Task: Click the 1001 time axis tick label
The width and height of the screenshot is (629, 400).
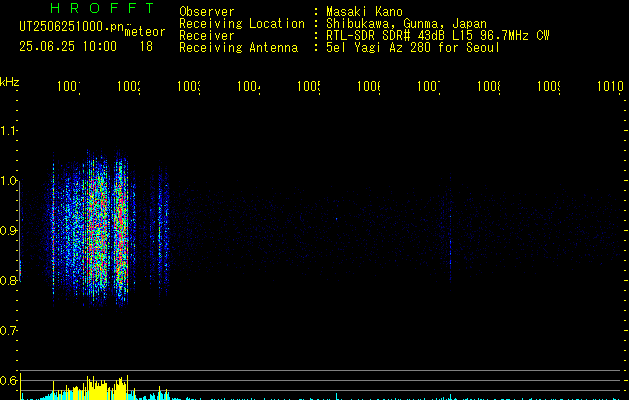Action: (x=69, y=86)
